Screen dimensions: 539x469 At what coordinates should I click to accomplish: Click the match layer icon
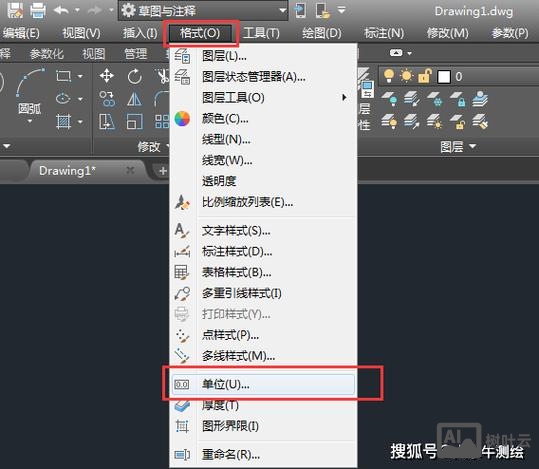coord(480,122)
